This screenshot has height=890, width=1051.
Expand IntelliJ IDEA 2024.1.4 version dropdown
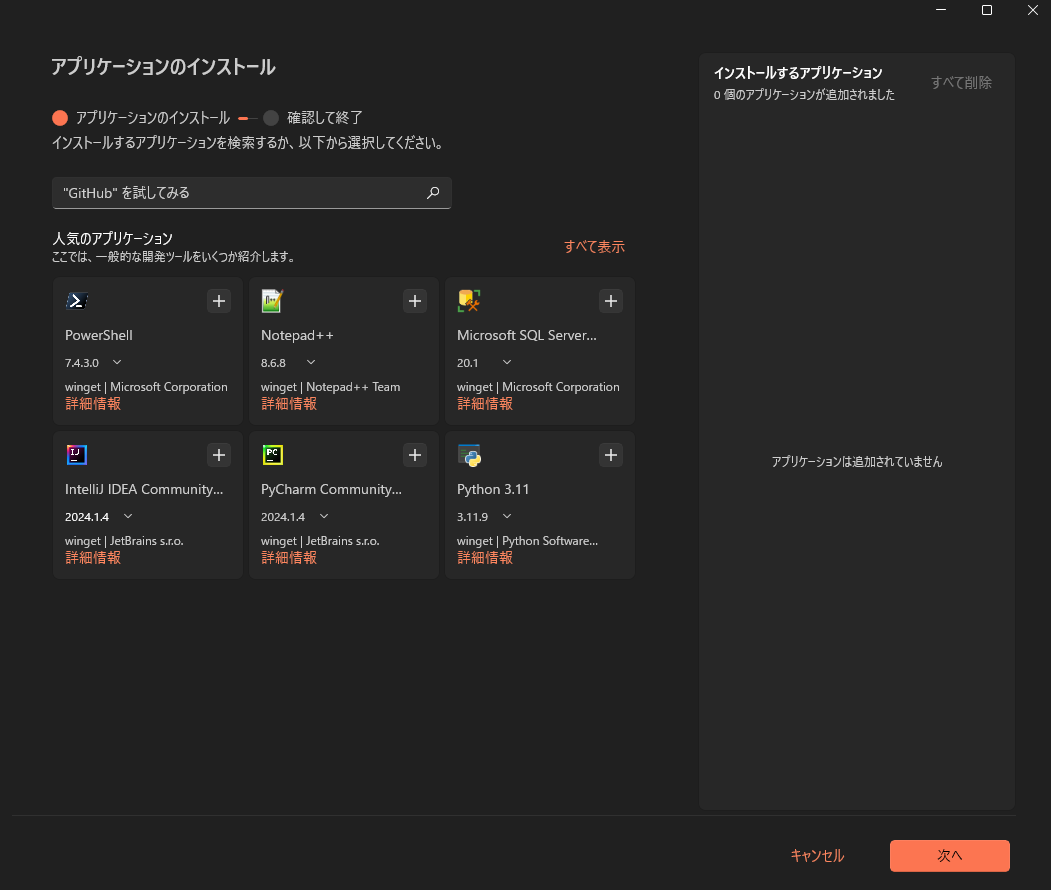pyautogui.click(x=128, y=517)
